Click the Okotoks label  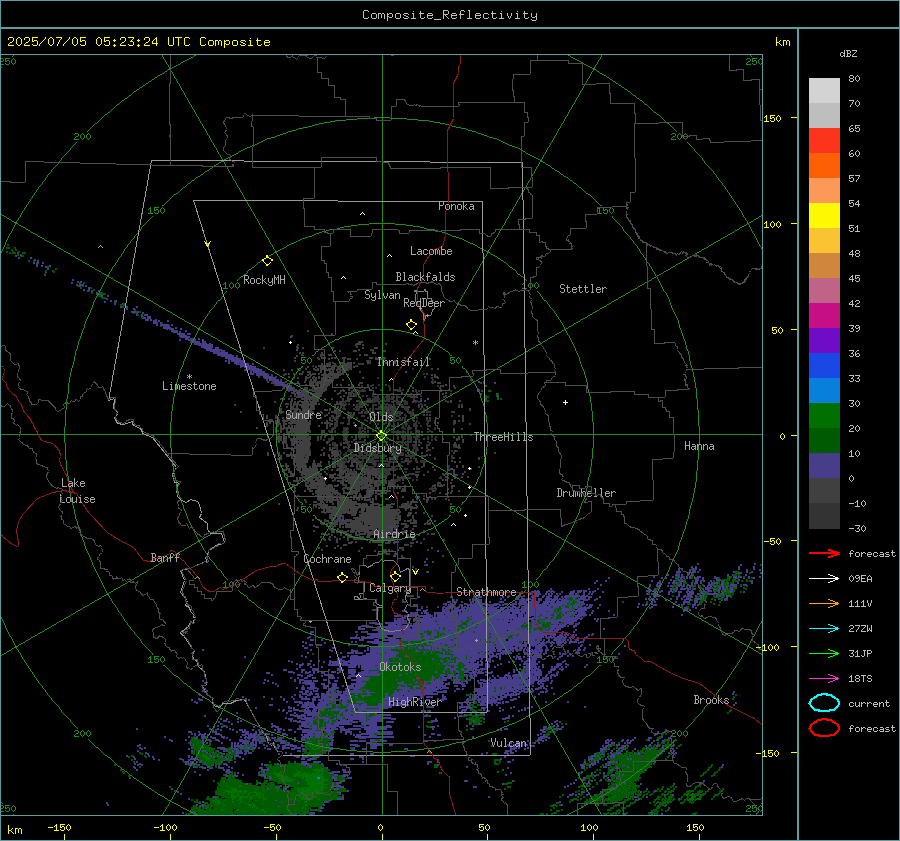[x=400, y=667]
